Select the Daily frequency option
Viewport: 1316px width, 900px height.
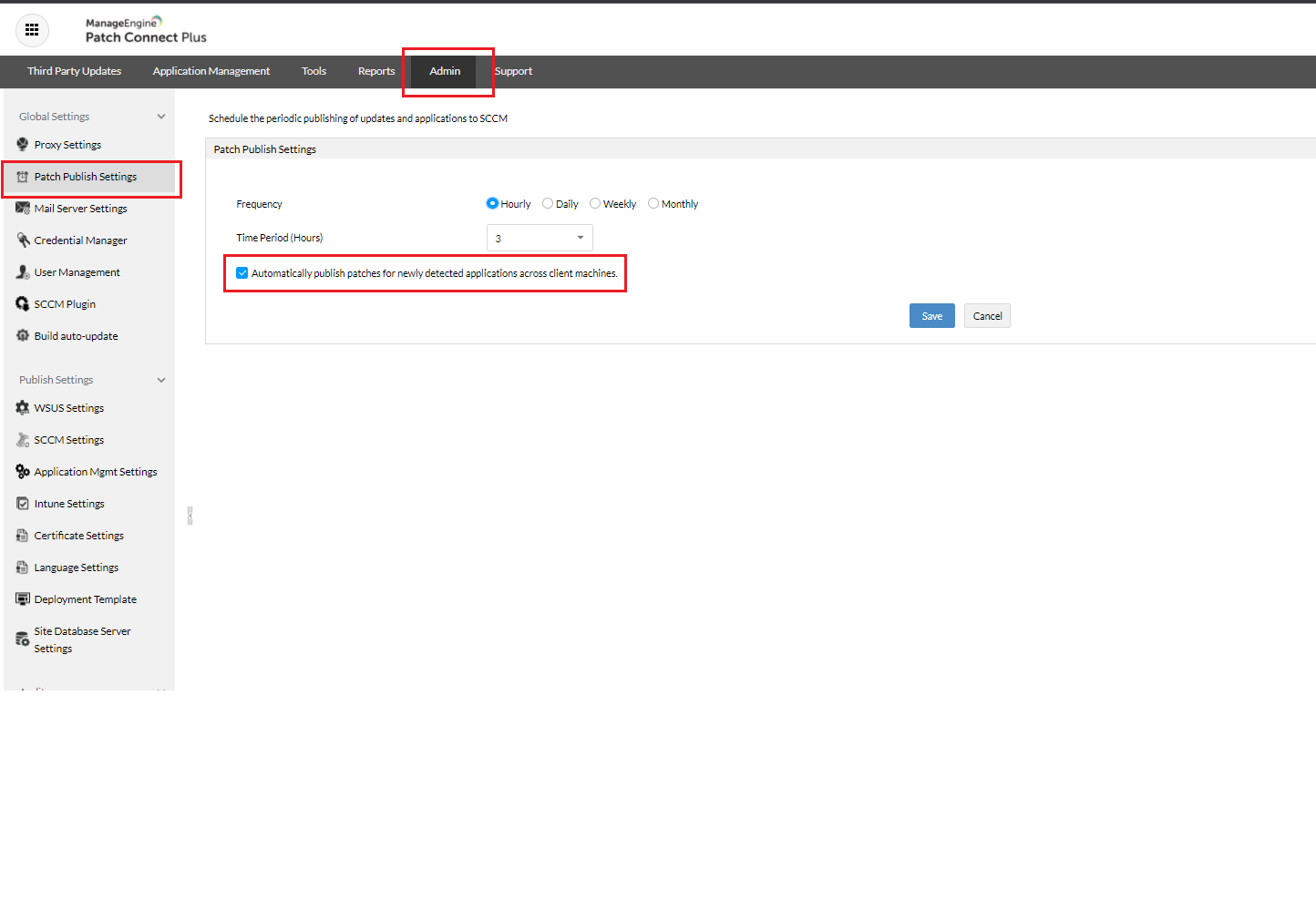(x=548, y=204)
